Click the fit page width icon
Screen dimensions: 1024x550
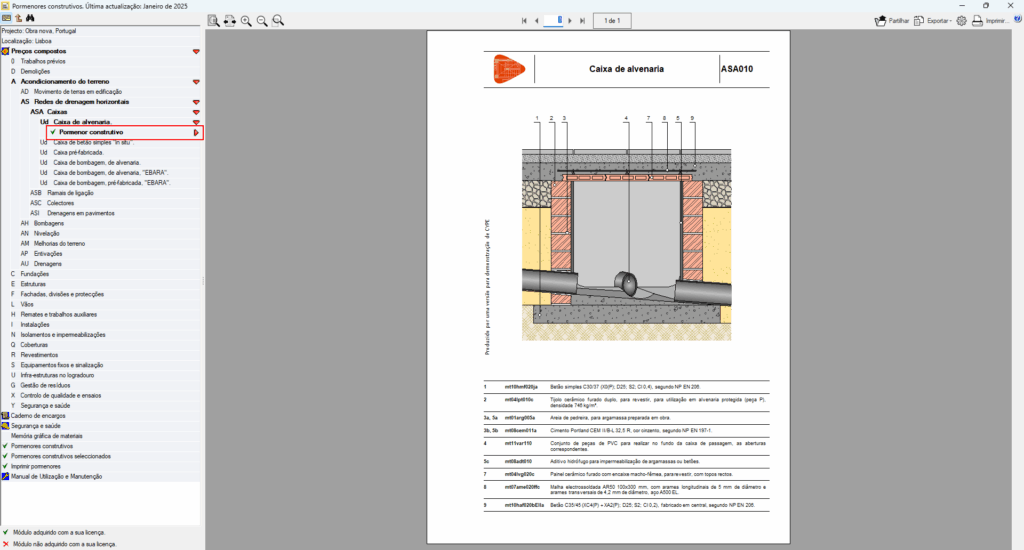click(229, 20)
